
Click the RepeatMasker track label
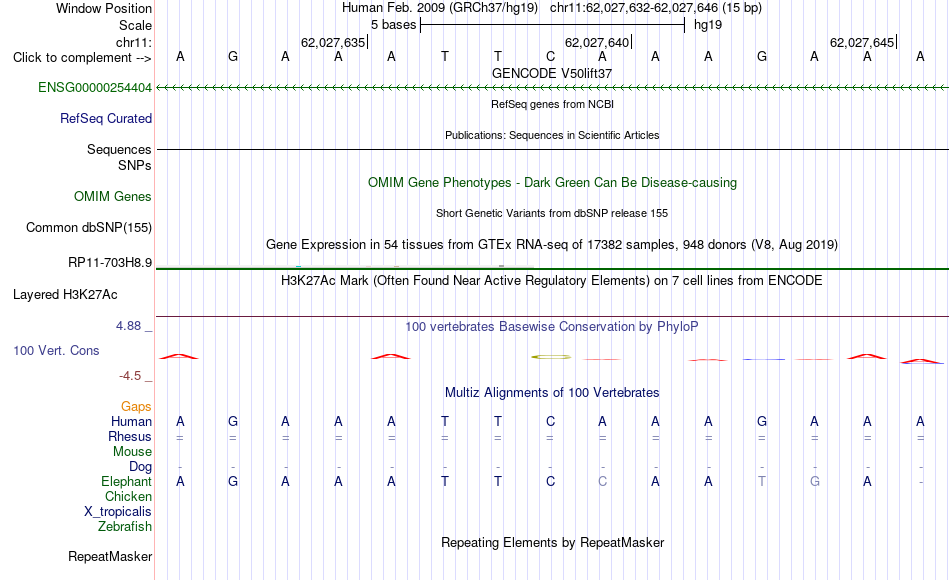pyautogui.click(x=110, y=556)
